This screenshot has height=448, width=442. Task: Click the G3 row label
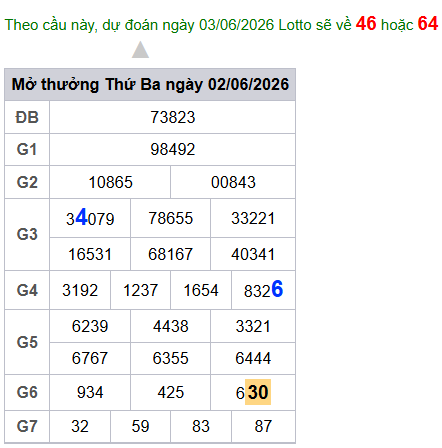coord(27,234)
